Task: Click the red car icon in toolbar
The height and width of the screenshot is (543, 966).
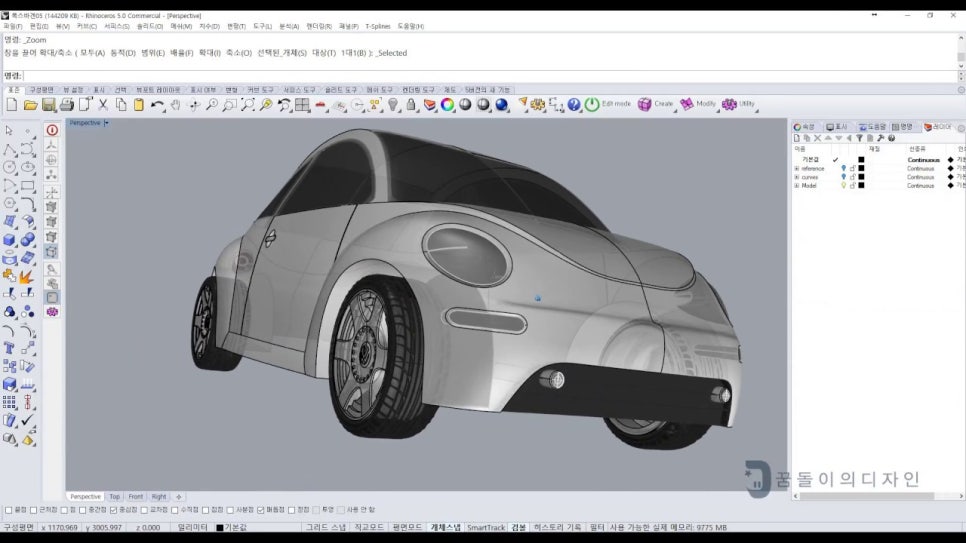Action: coord(320,105)
